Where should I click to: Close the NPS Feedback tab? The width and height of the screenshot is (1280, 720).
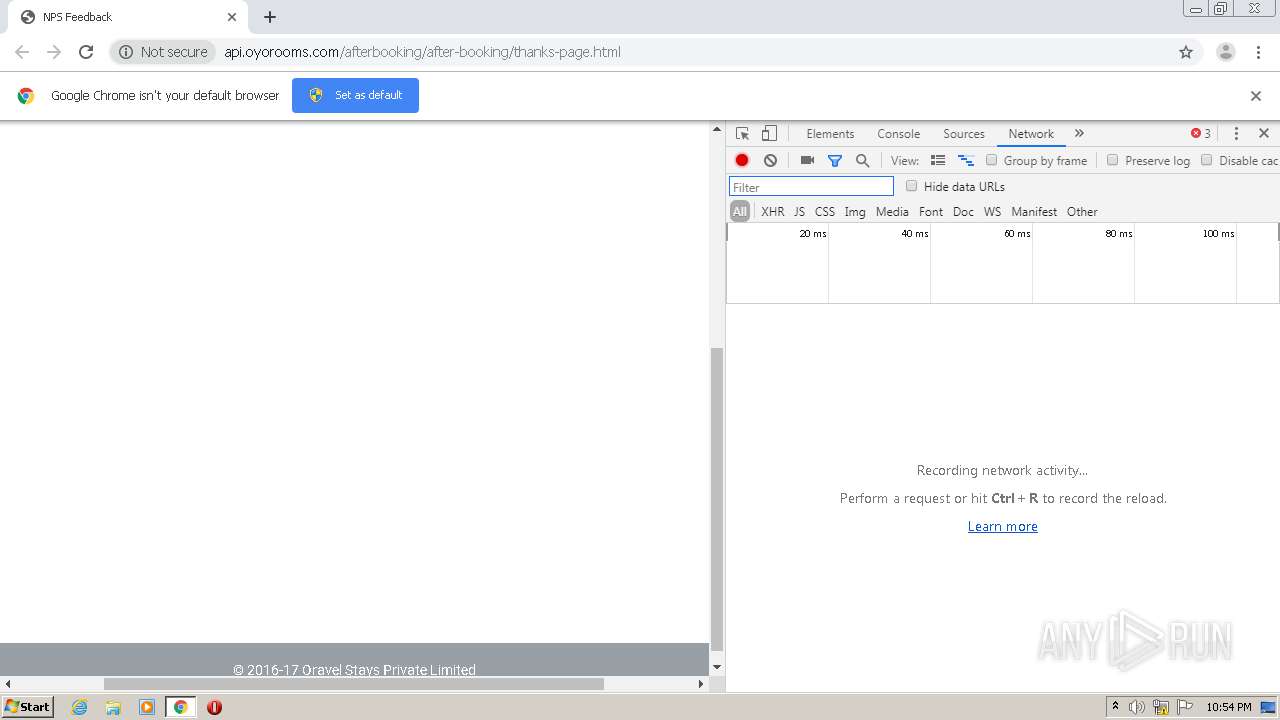(x=232, y=17)
